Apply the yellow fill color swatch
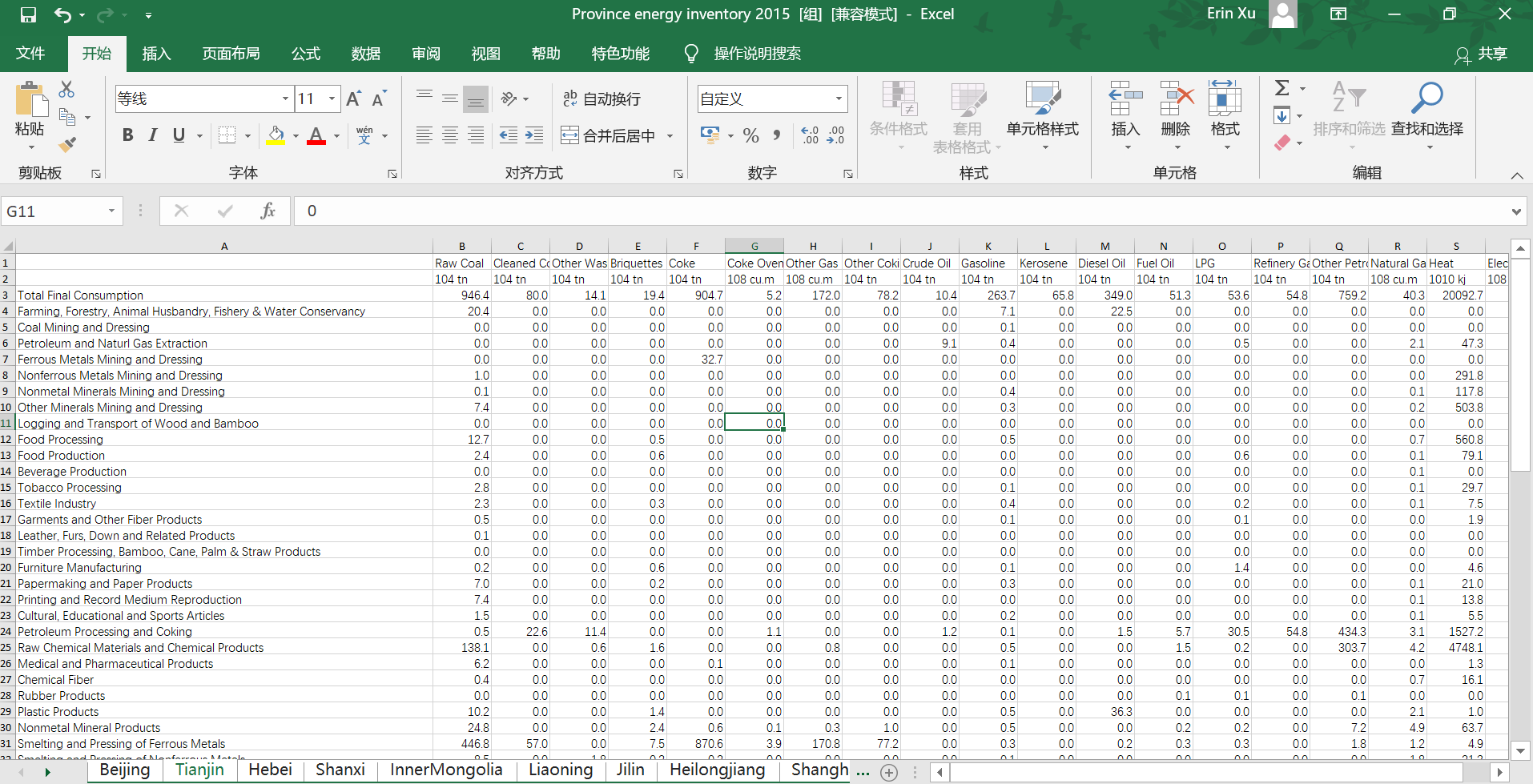The width and height of the screenshot is (1533, 784). click(276, 135)
